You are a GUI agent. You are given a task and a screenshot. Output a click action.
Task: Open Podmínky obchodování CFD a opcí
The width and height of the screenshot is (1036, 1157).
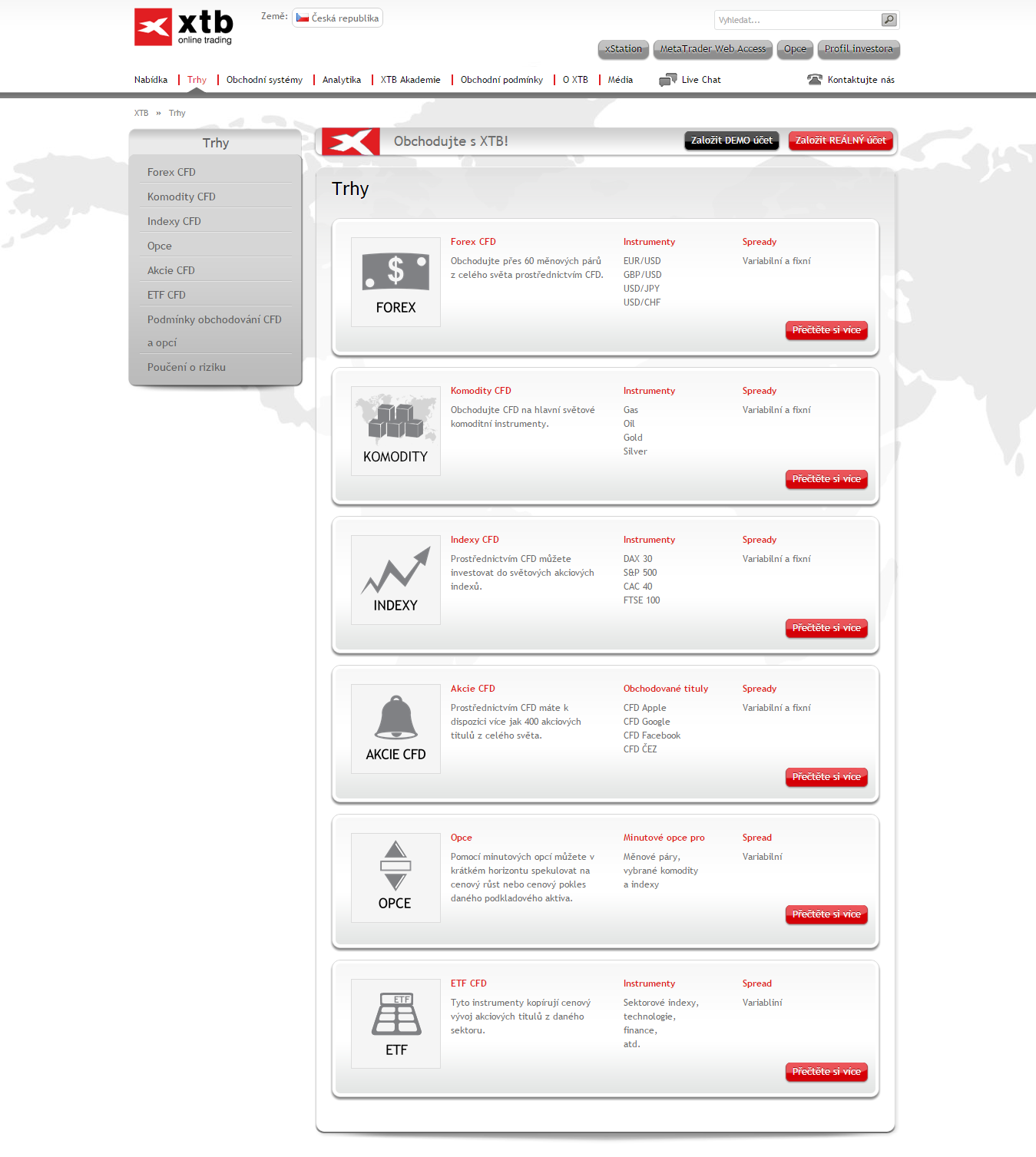click(x=214, y=331)
